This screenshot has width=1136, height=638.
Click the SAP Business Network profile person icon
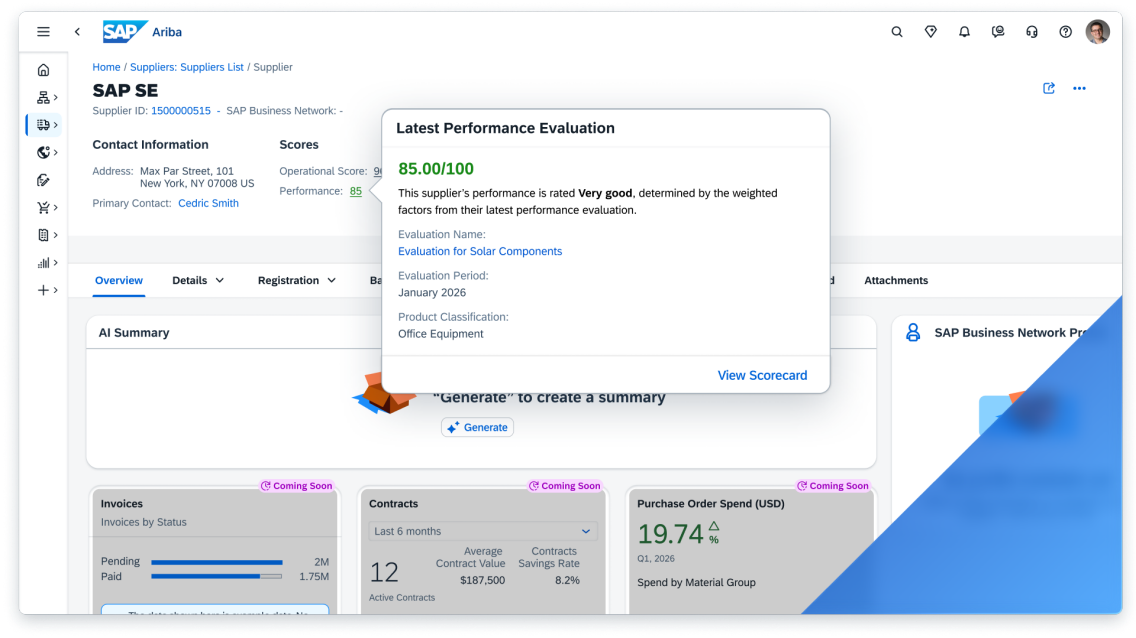[913, 332]
